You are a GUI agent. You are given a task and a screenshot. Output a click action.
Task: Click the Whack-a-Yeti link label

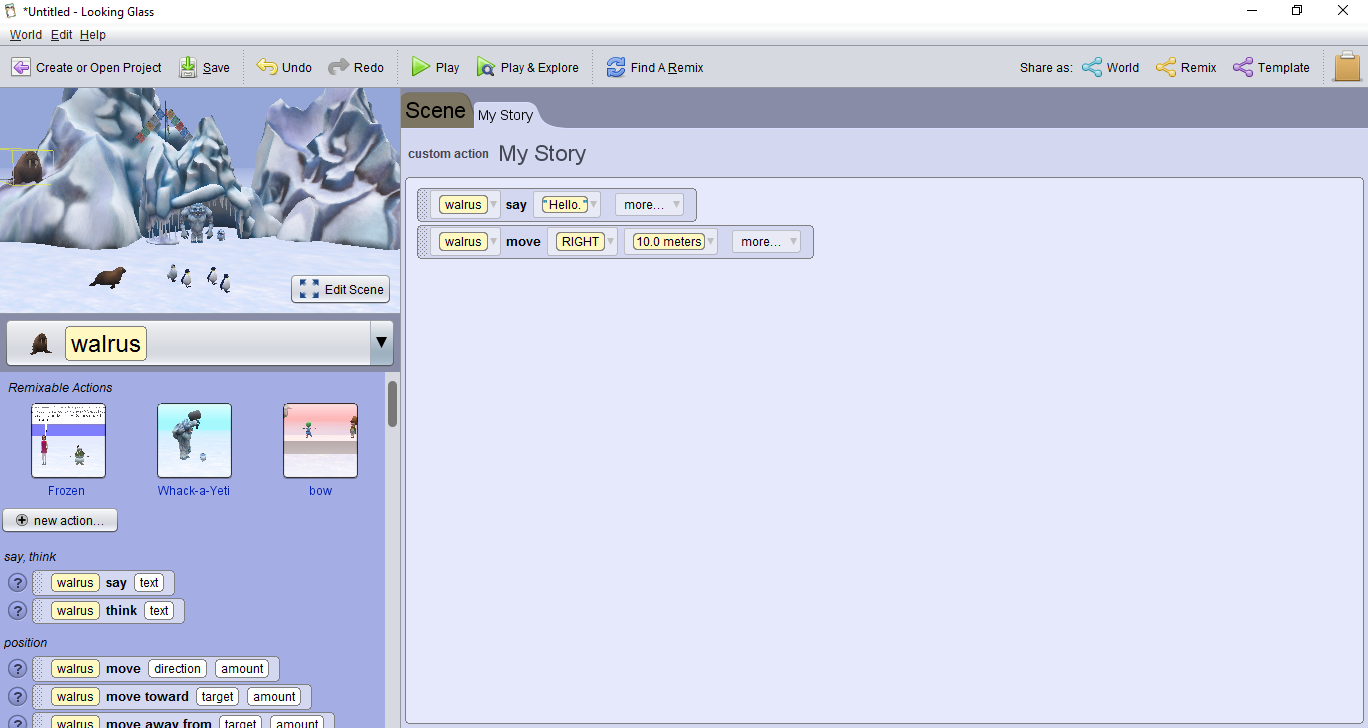click(x=194, y=491)
